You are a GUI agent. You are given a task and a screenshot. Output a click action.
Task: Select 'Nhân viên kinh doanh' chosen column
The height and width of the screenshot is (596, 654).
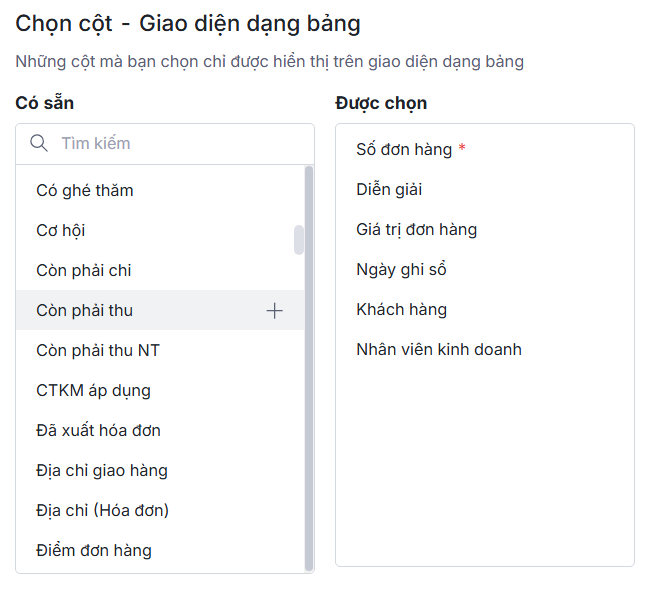pyautogui.click(x=439, y=349)
